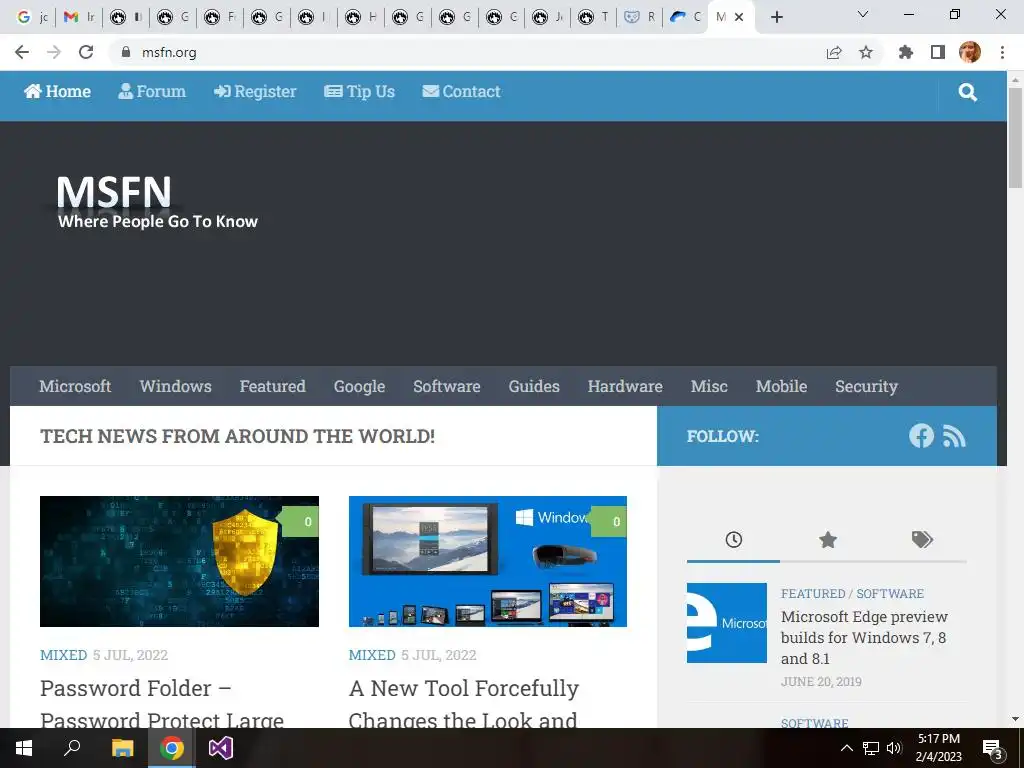Image resolution: width=1024 pixels, height=768 pixels.
Task: Open the Misc category menu
Action: [x=709, y=386]
